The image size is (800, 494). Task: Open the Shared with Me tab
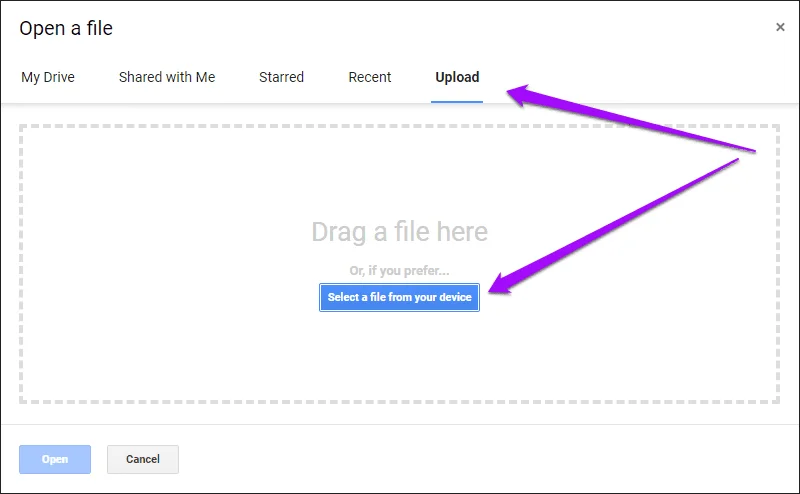click(167, 77)
